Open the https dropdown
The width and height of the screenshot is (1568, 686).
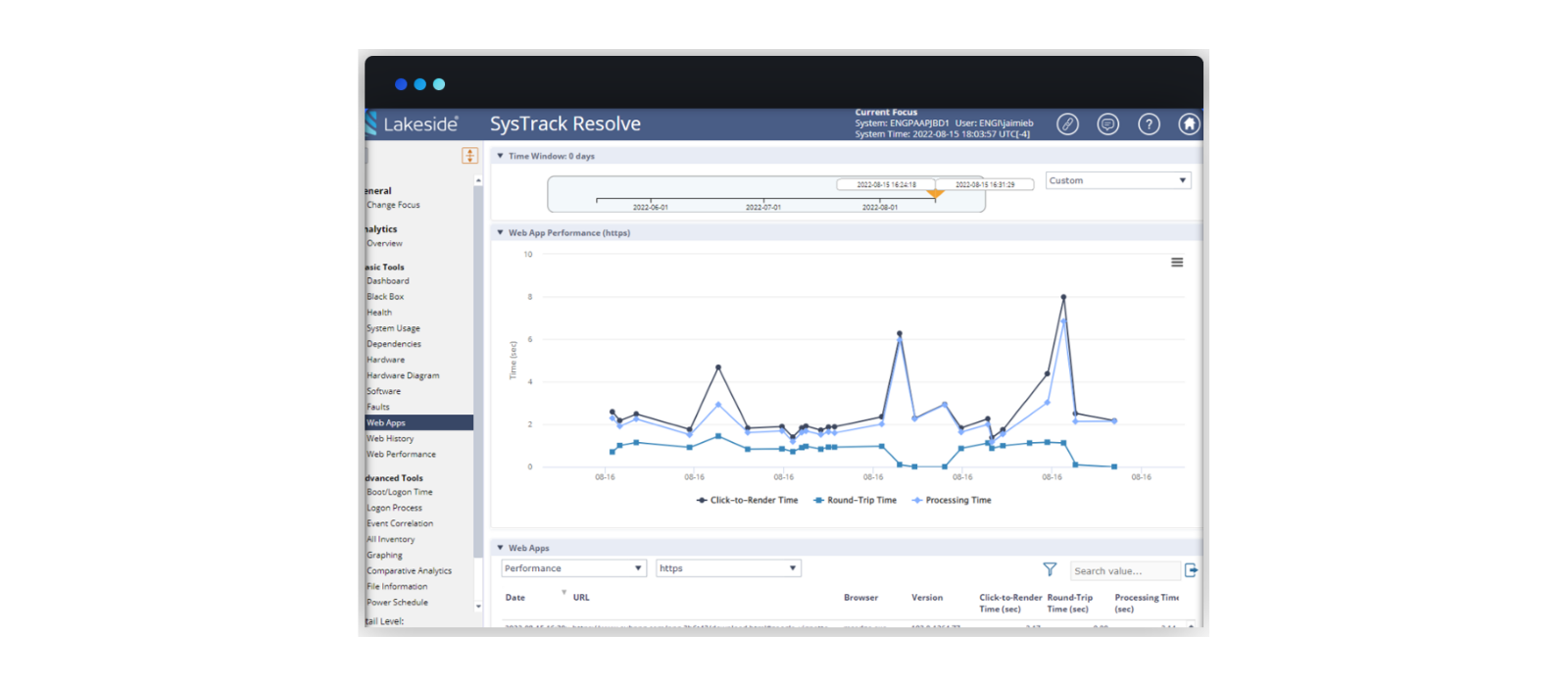tap(728, 568)
